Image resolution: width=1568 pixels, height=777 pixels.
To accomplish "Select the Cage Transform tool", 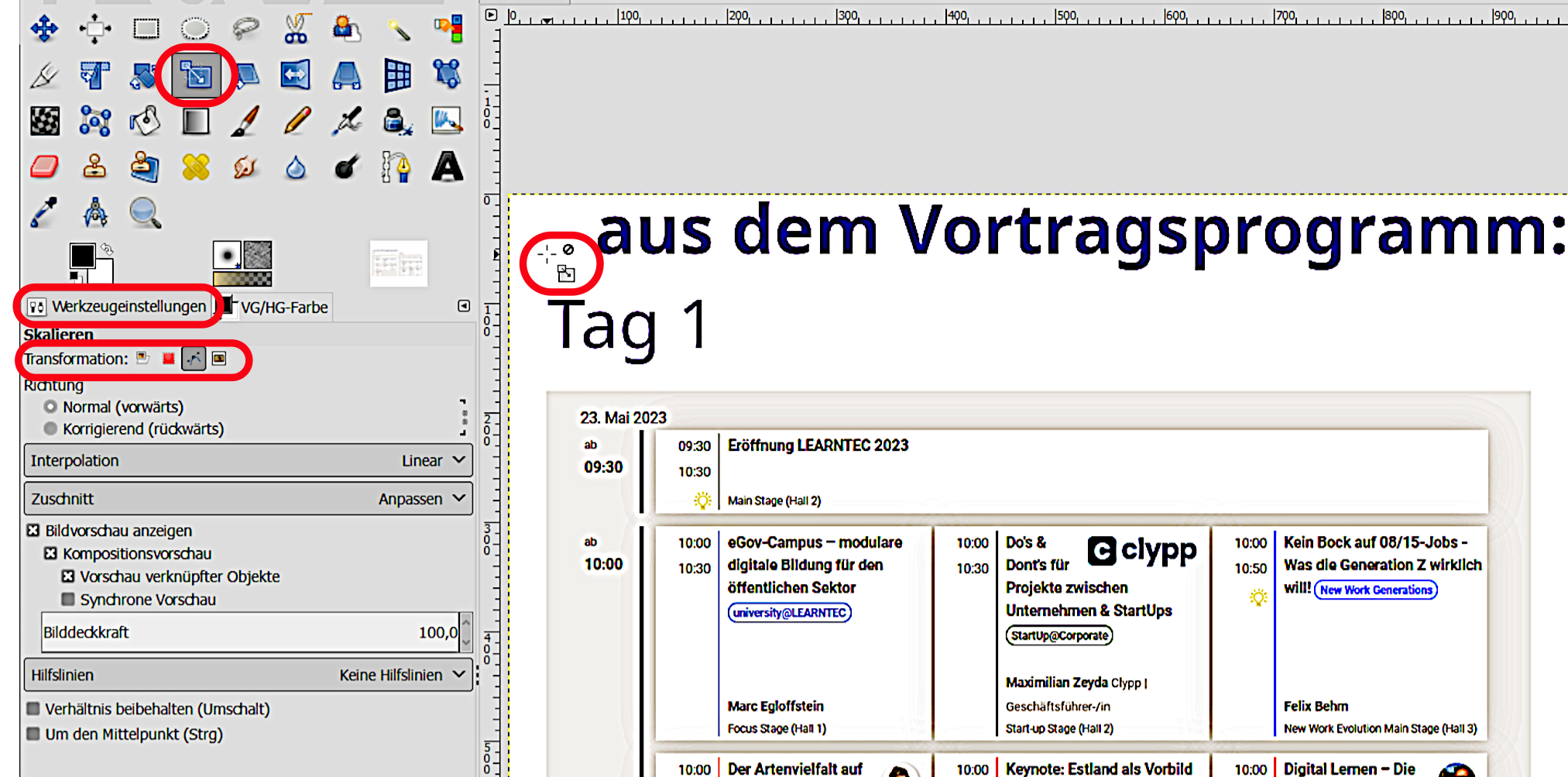I will (448, 74).
